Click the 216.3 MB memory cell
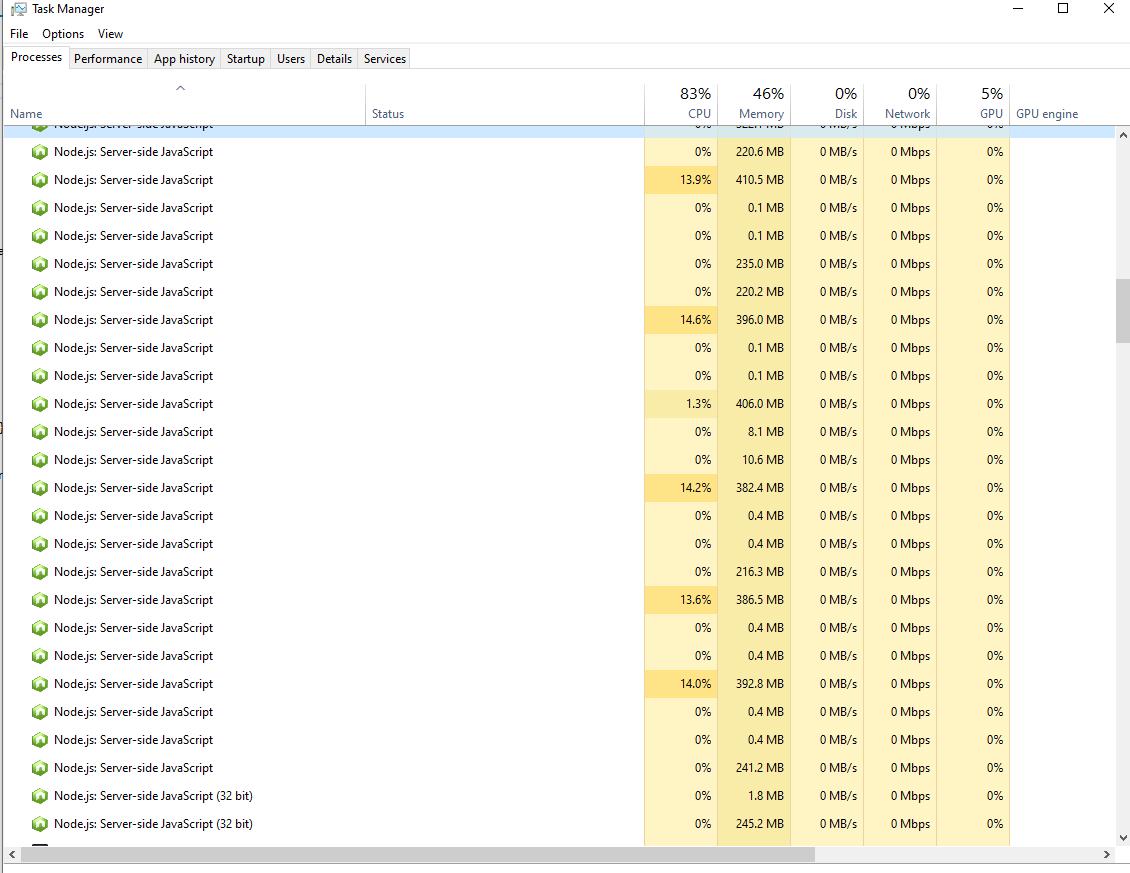 754,572
